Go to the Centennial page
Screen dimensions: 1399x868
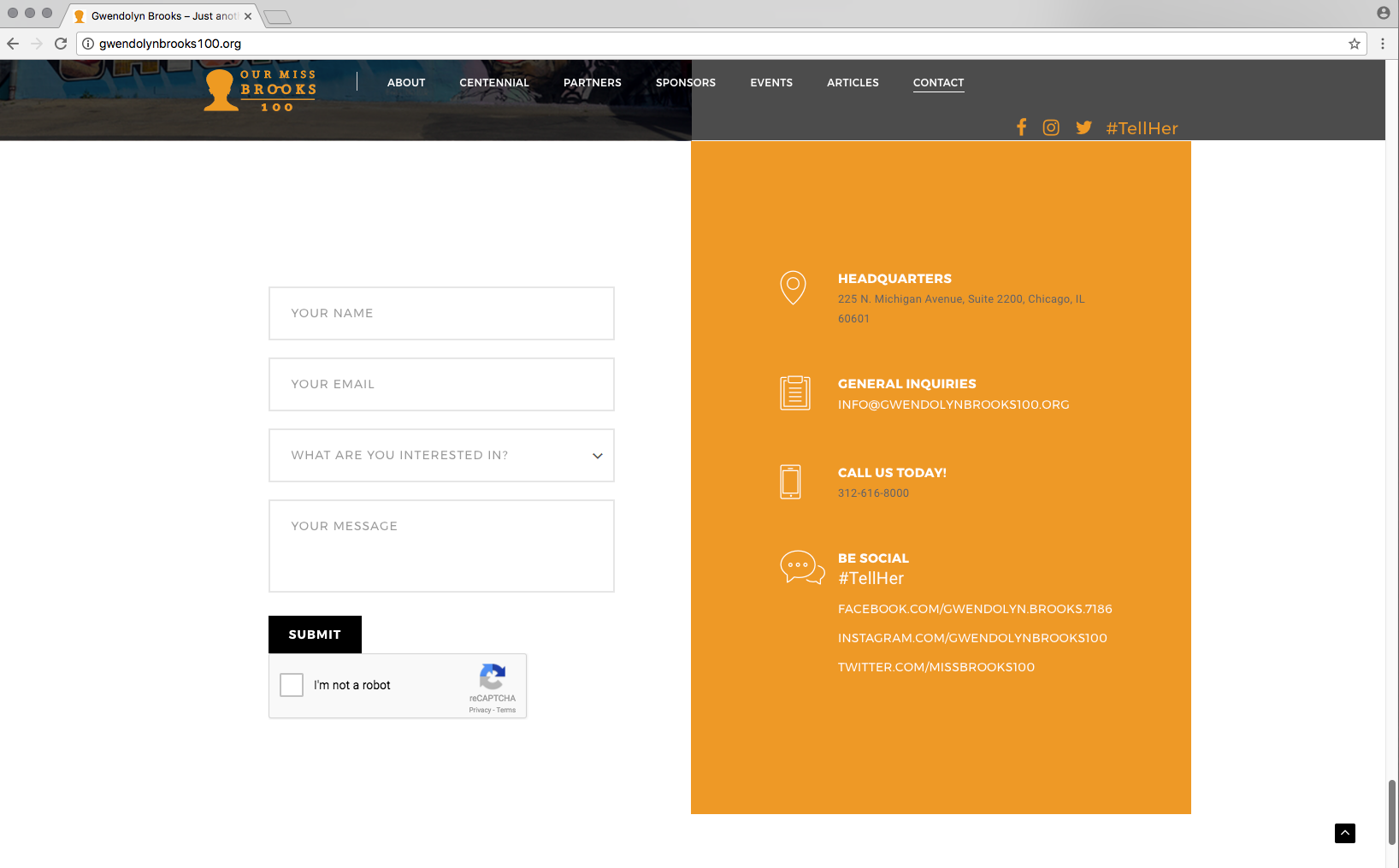[x=494, y=83]
